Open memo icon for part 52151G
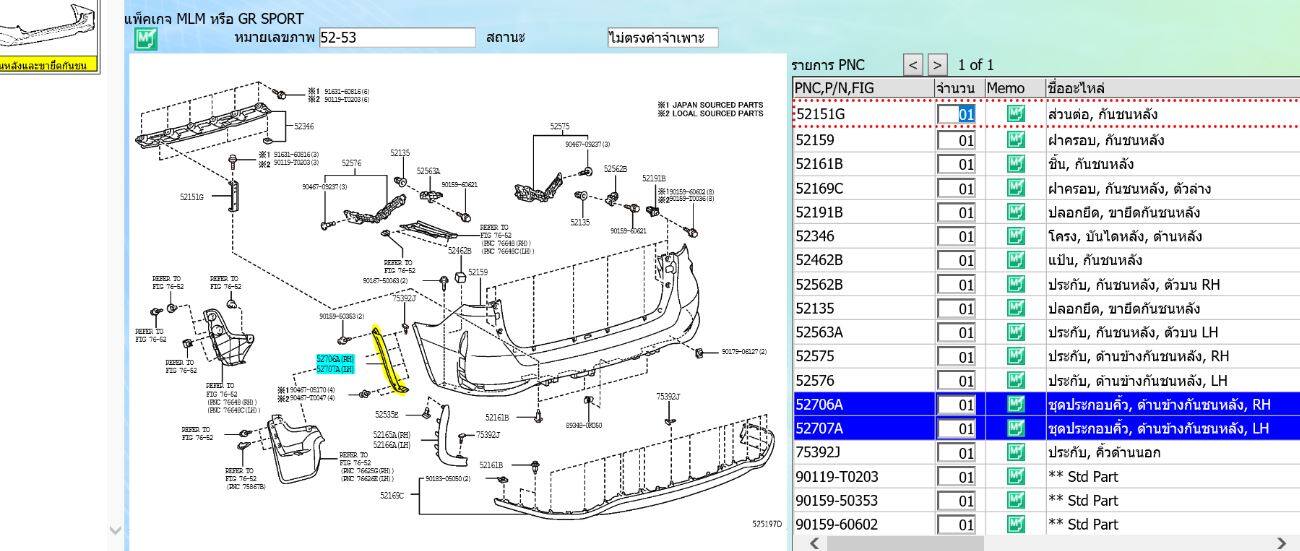 [x=1014, y=116]
